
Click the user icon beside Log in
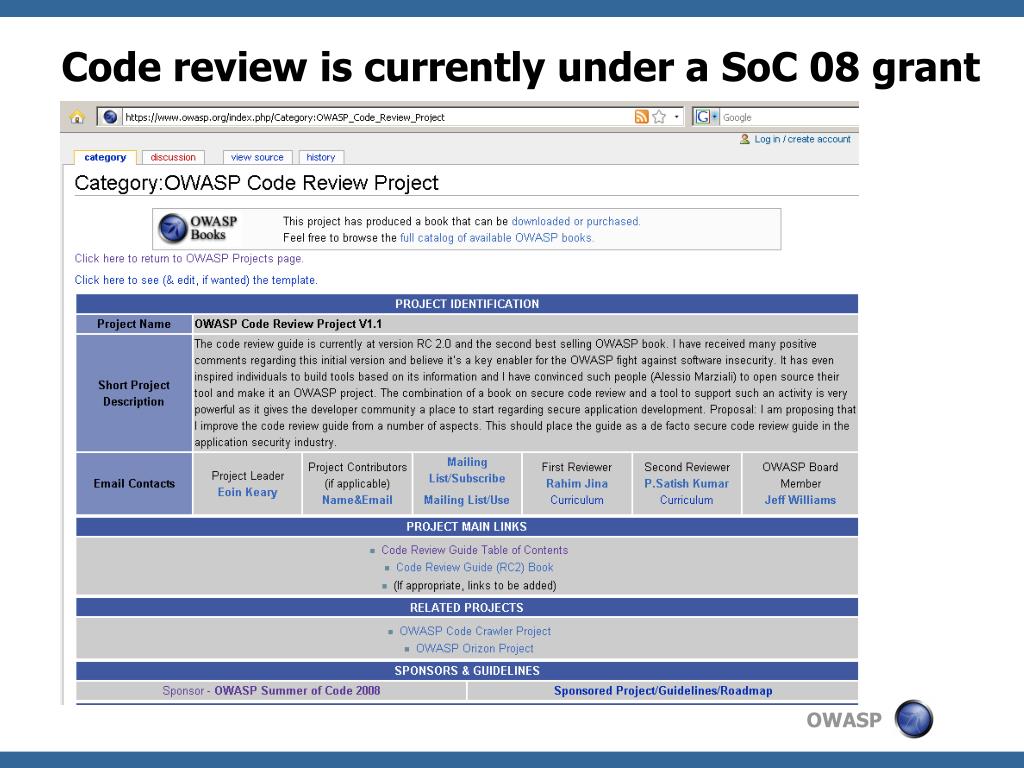tap(744, 139)
